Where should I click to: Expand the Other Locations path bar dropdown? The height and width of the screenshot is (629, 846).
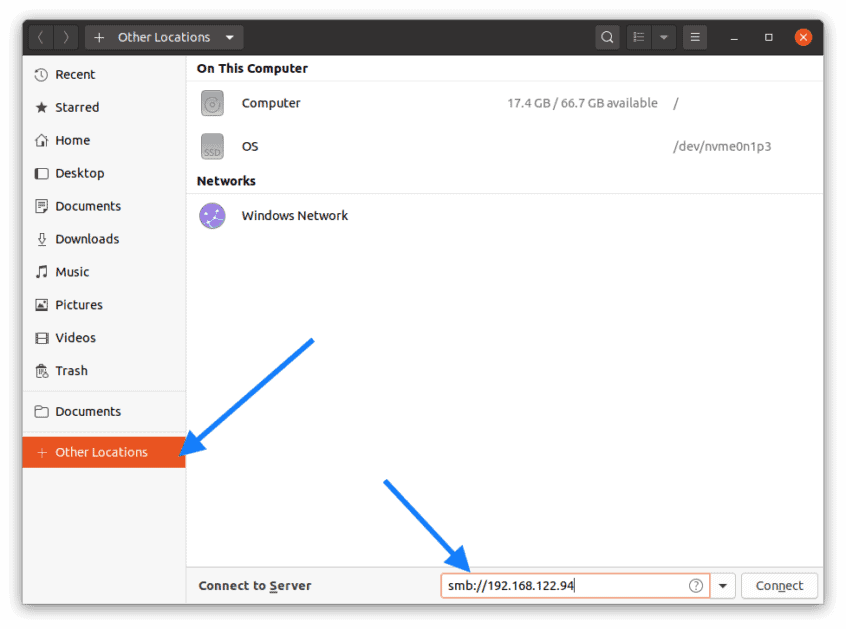click(228, 36)
